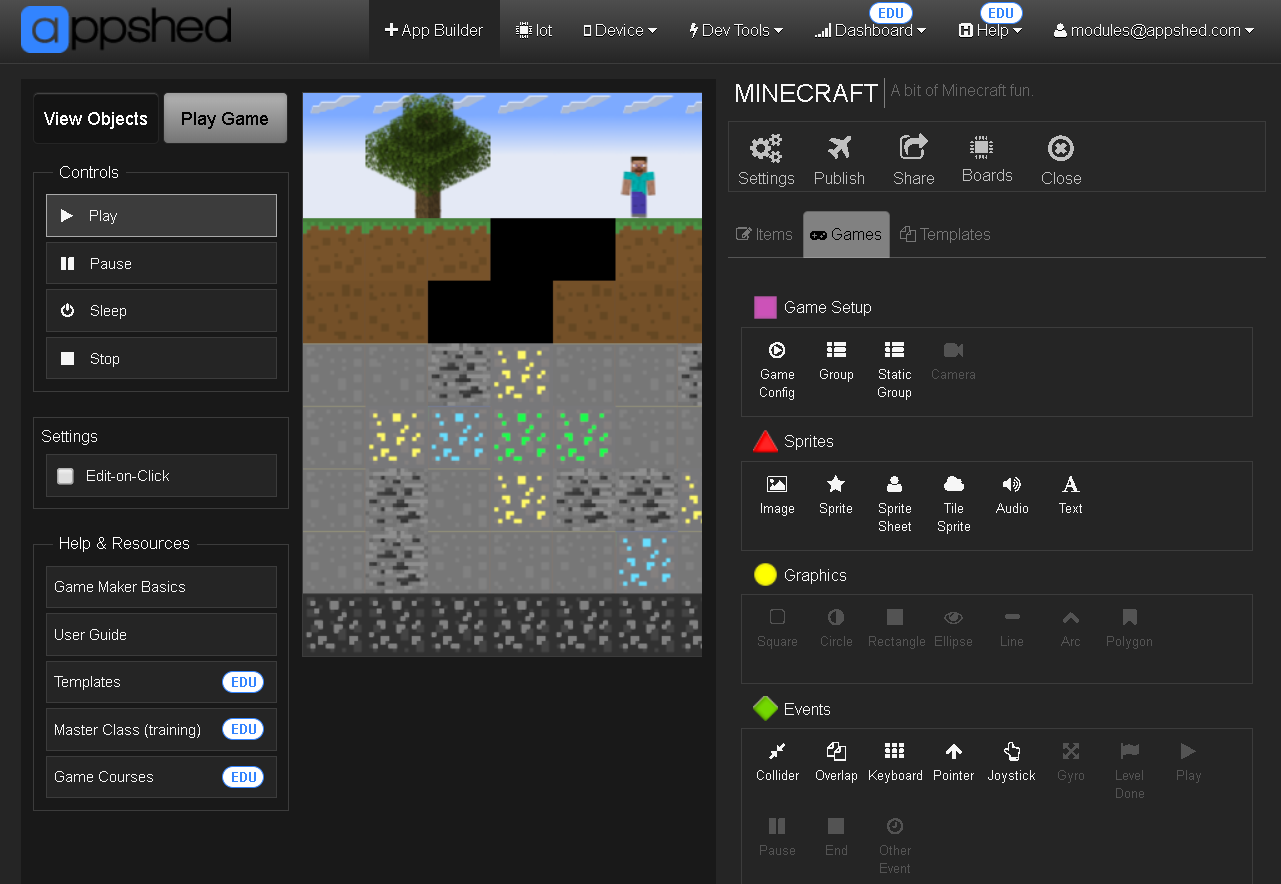Click the Sleep control button

tap(161, 311)
